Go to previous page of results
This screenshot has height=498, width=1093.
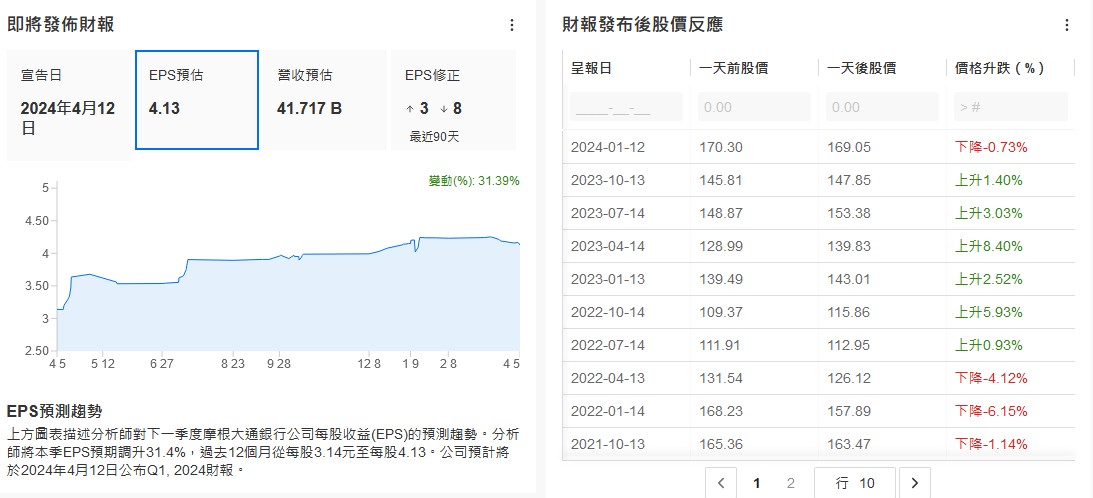pyautogui.click(x=721, y=483)
